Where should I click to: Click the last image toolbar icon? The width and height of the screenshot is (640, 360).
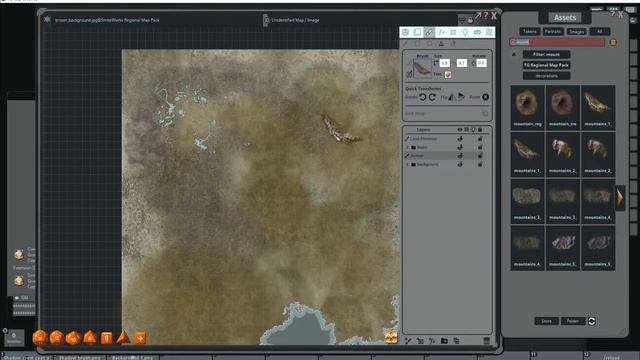[489, 32]
